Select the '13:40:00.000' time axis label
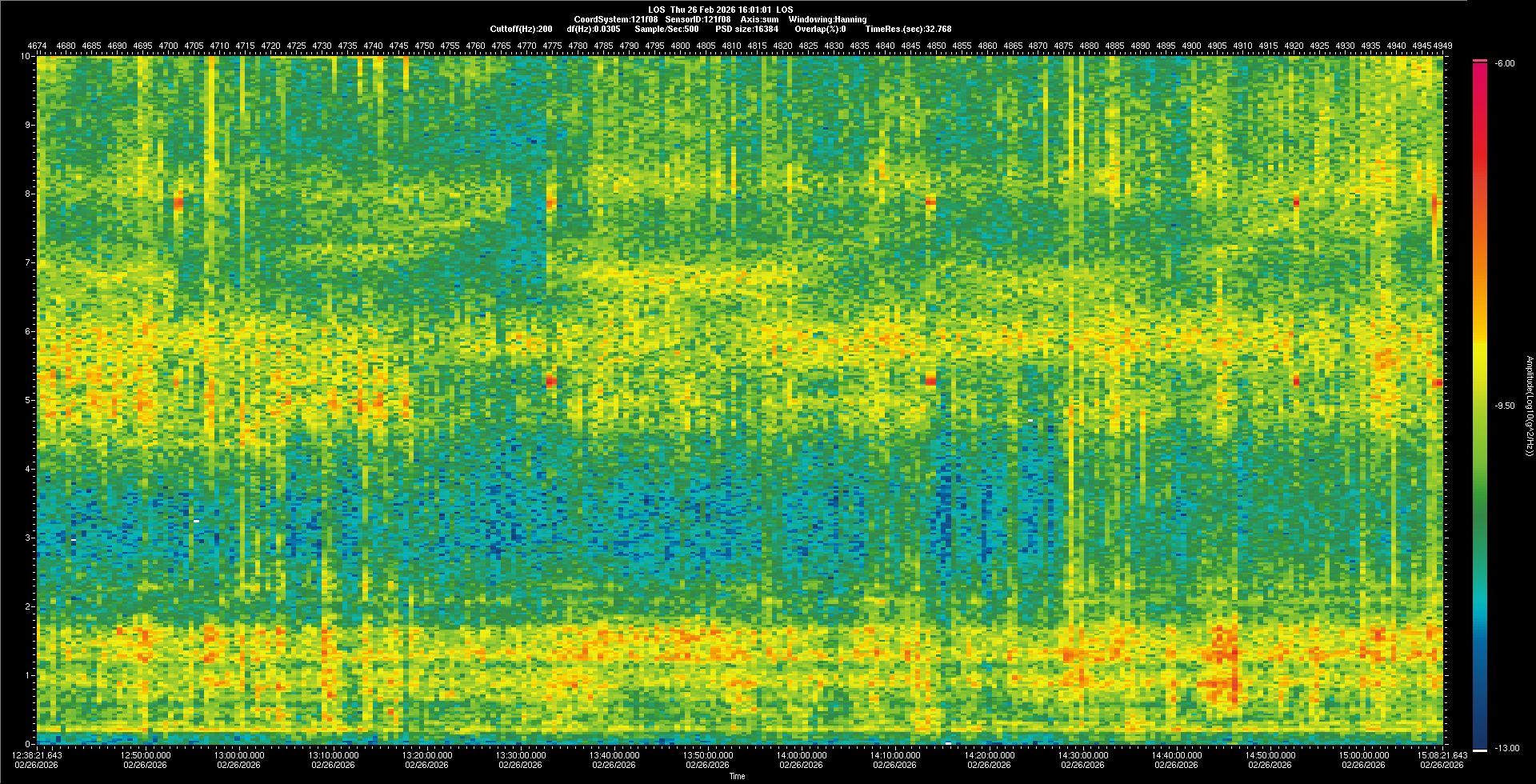Screen dimensions: 1536x784 click(614, 754)
